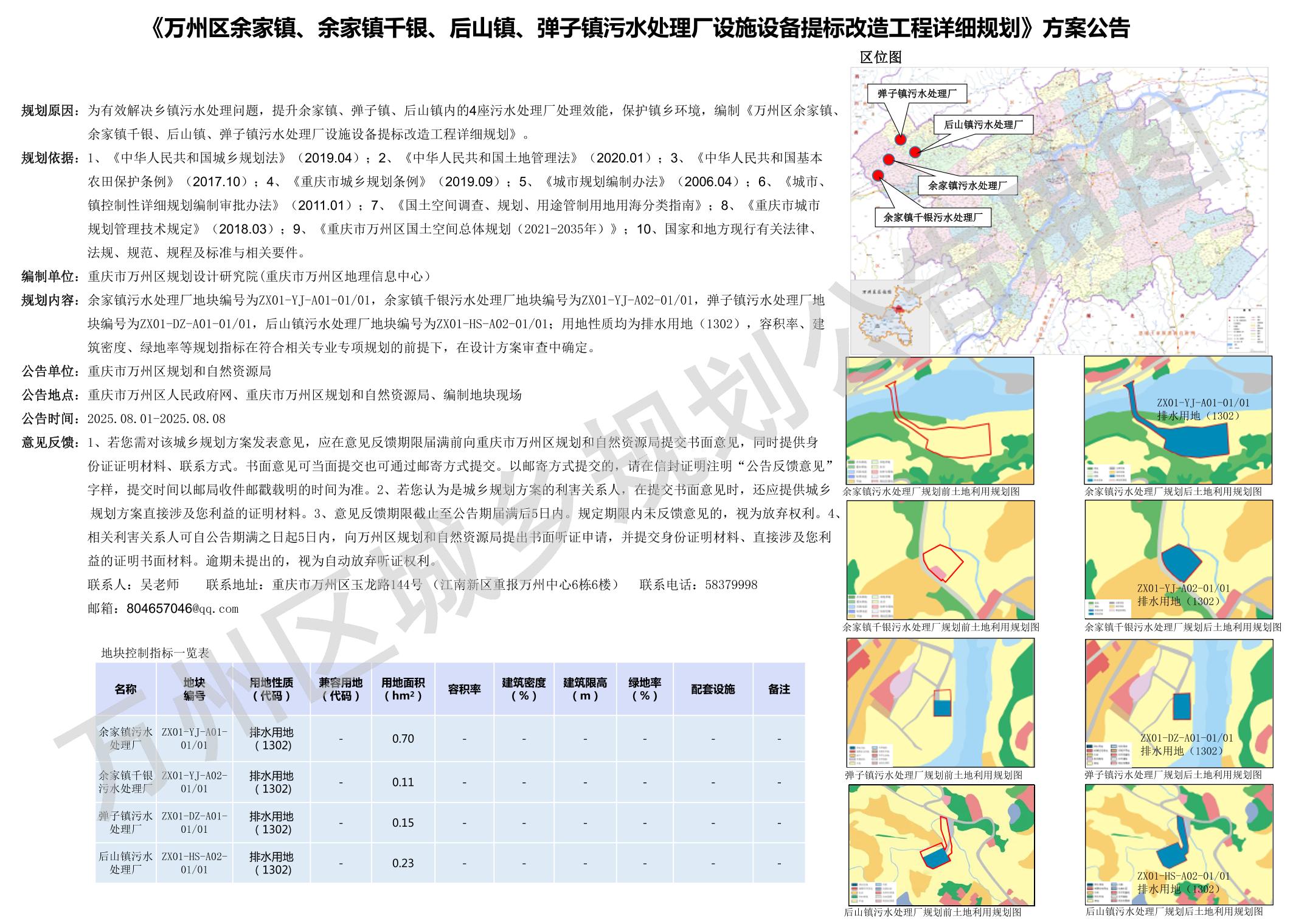1307x924 pixels.
Task: Open the 余家镇污水处理厂规划前土地利用规划图 thumbnail
Action: (940, 420)
